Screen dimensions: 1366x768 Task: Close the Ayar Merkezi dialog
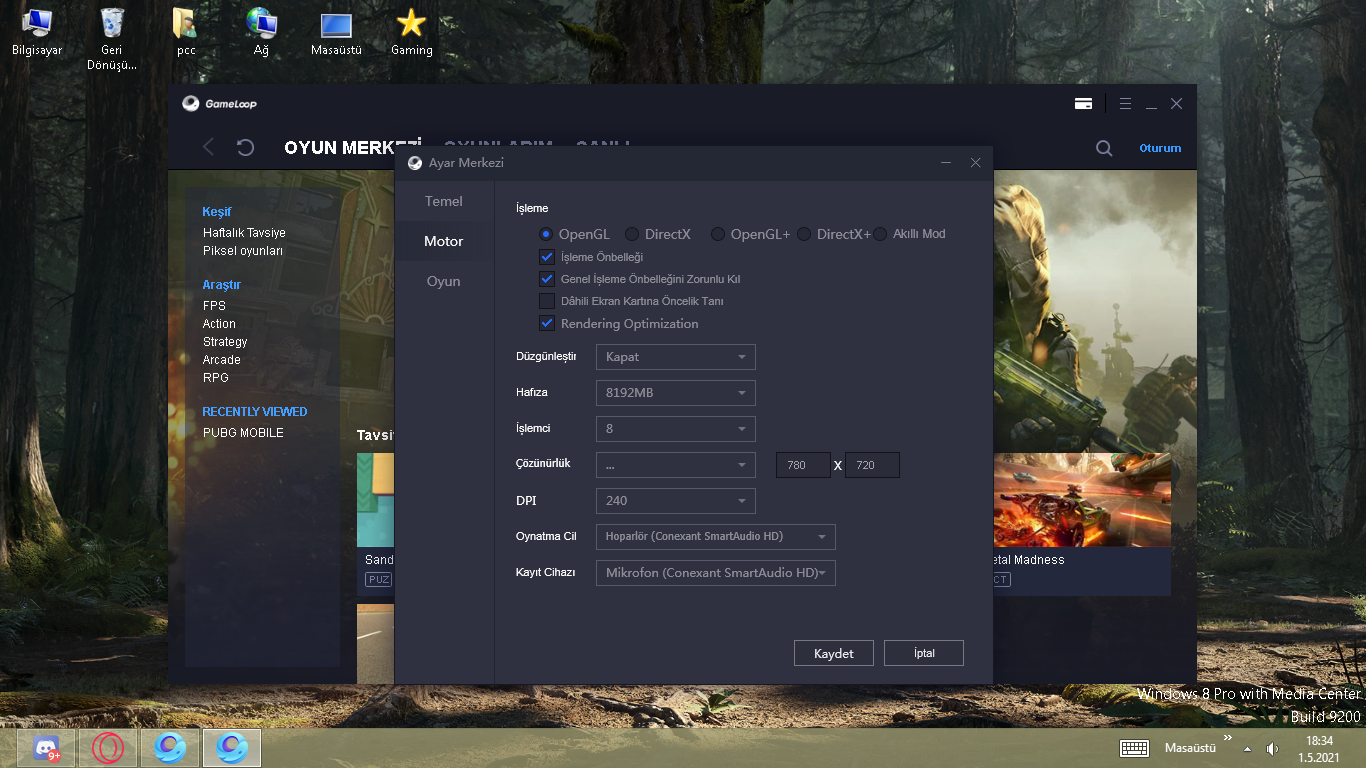point(975,163)
